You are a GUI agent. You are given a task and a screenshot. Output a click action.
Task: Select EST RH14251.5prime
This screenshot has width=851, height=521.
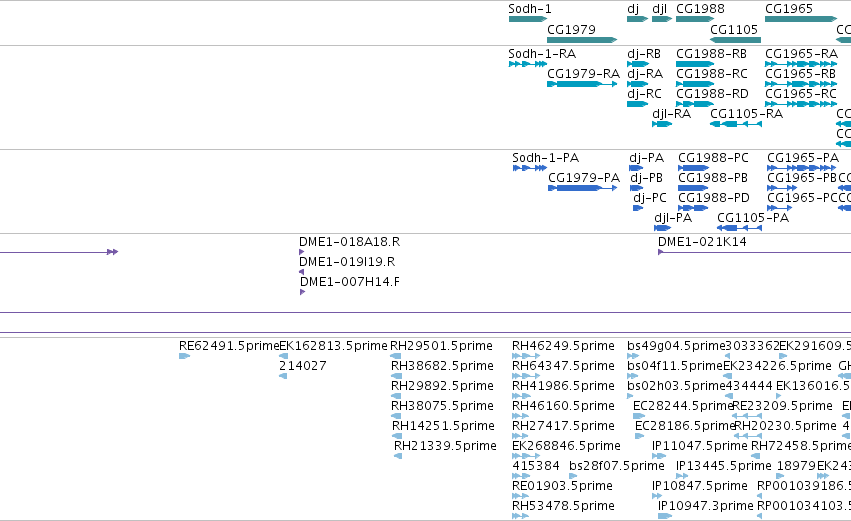pyautogui.click(x=397, y=436)
